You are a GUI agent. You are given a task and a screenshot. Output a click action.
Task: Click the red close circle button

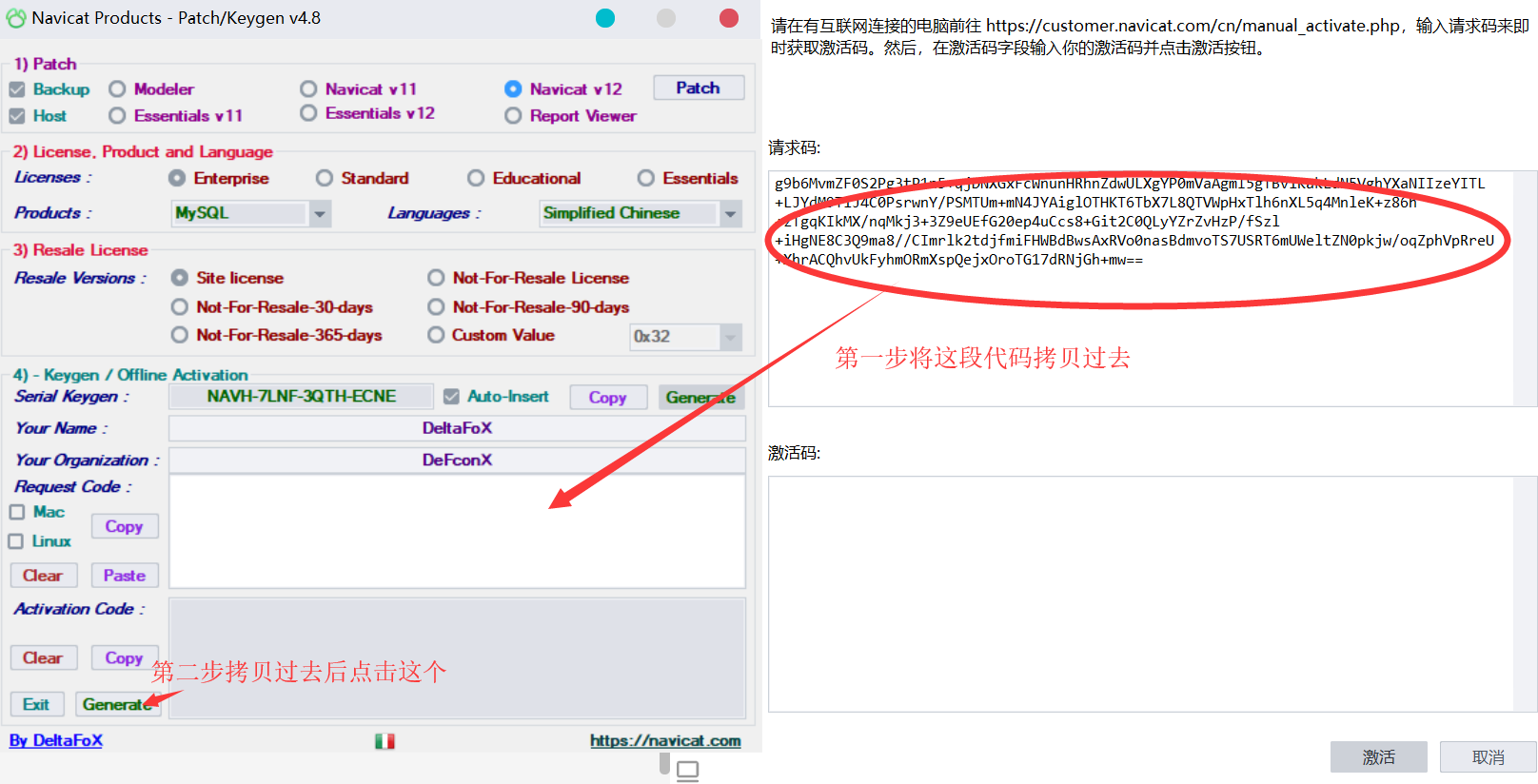[729, 18]
